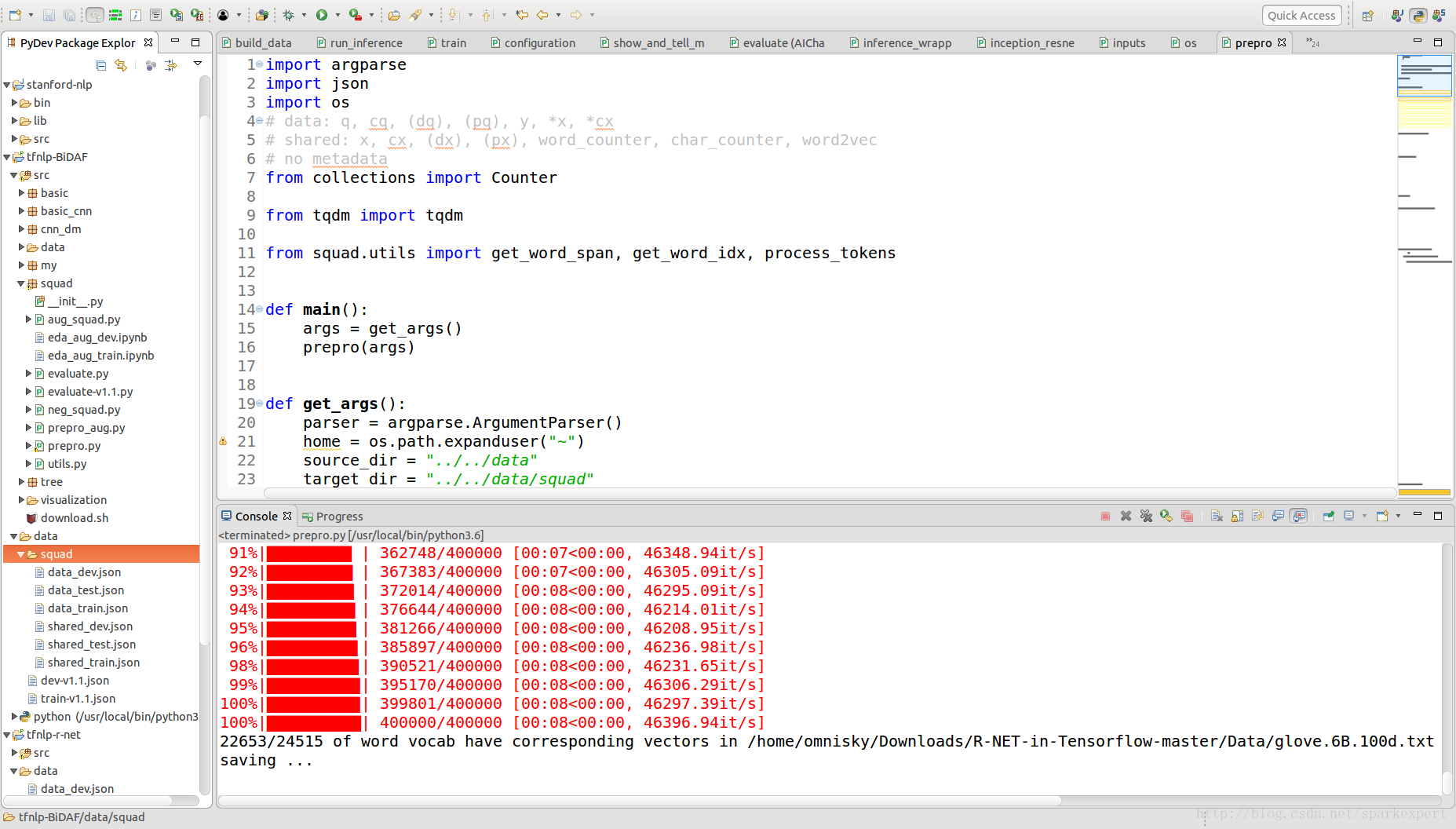Screen dimensions: 1456x829
Task: Click the Debug bug icon
Action: point(289,15)
